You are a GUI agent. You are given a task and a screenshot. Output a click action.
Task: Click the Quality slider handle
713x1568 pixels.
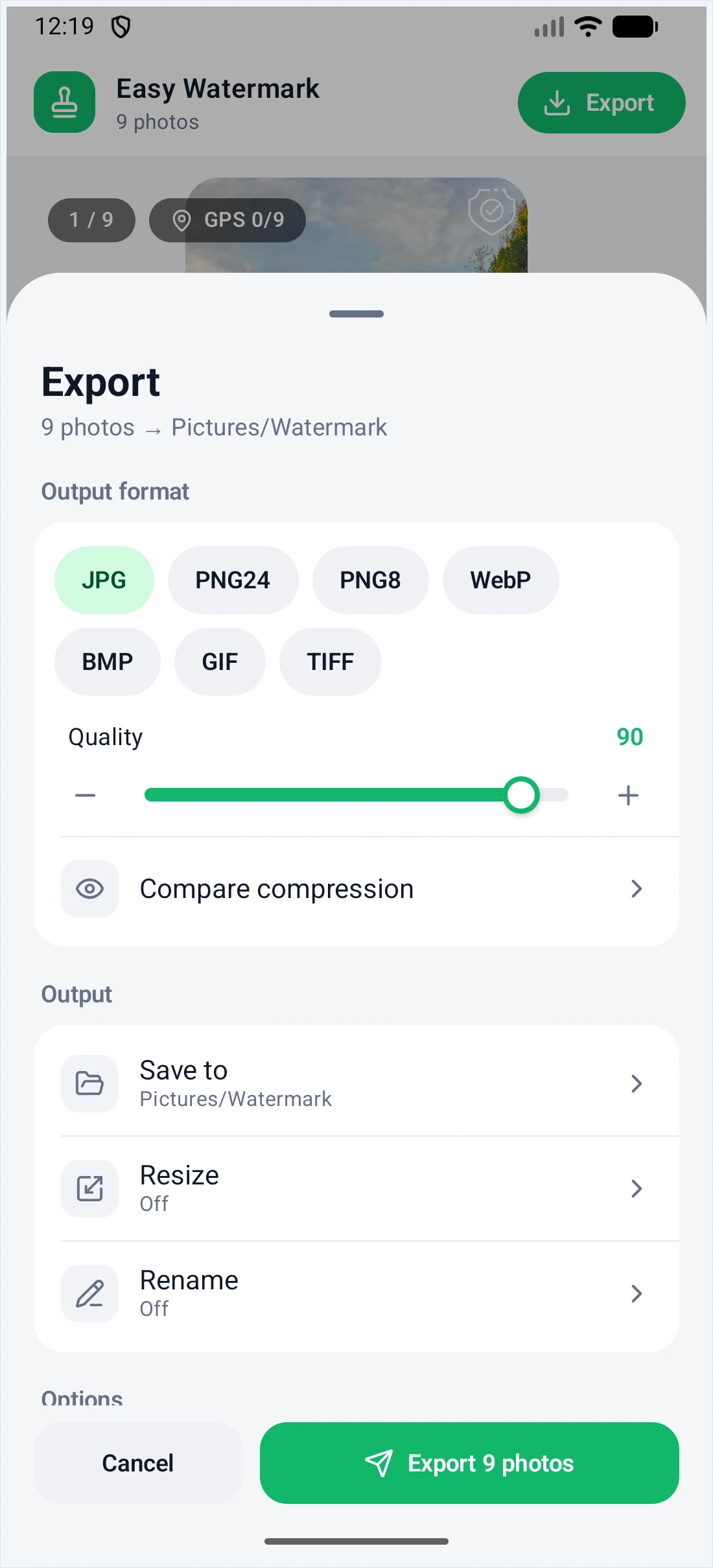(x=521, y=795)
